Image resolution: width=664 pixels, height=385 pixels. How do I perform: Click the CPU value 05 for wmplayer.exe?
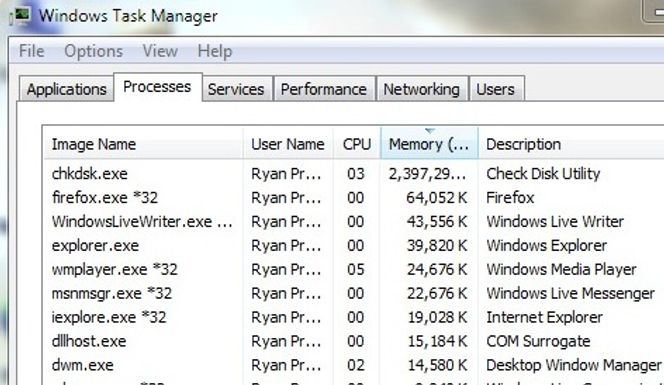356,269
